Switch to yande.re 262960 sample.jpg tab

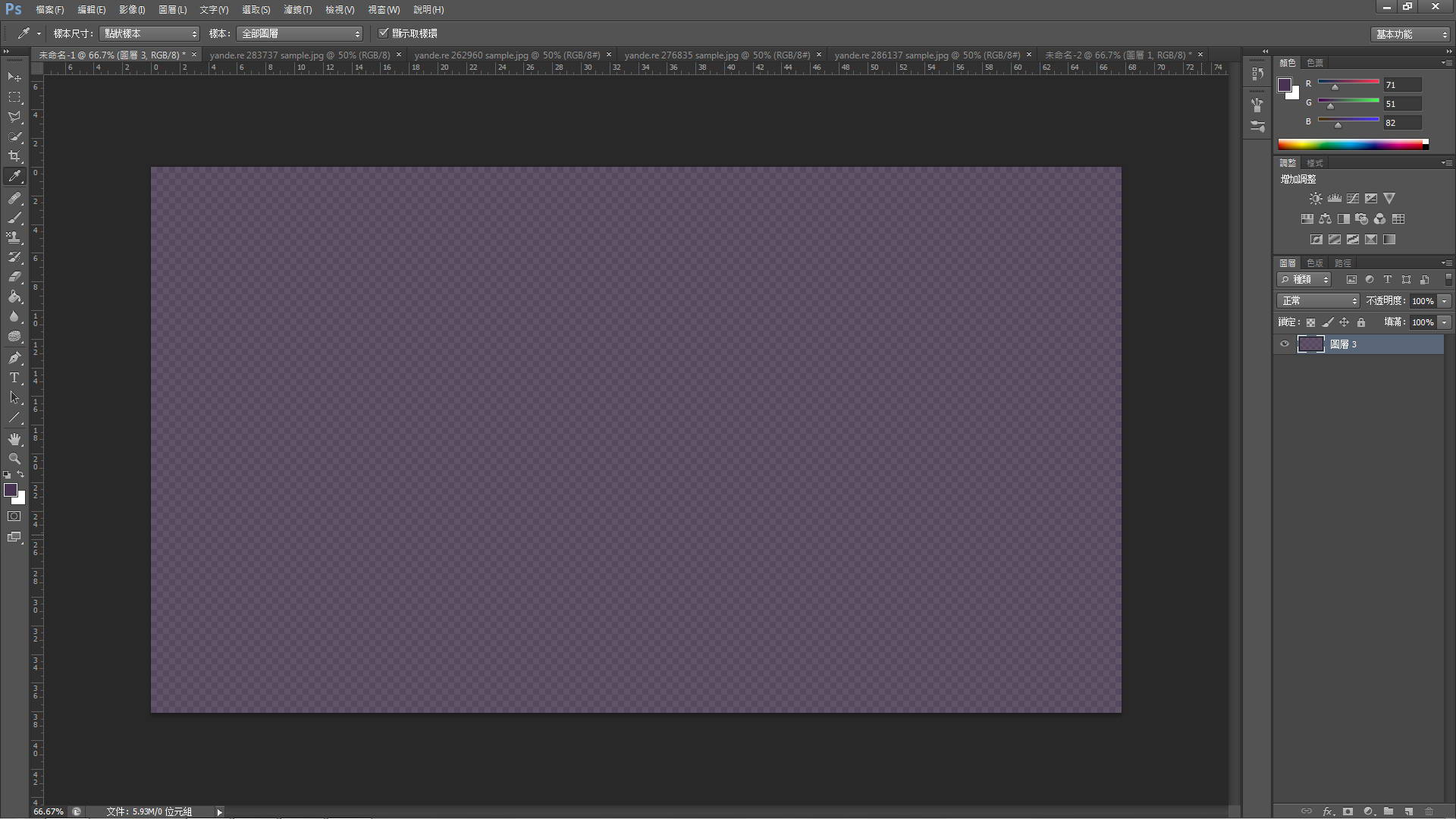(x=507, y=55)
